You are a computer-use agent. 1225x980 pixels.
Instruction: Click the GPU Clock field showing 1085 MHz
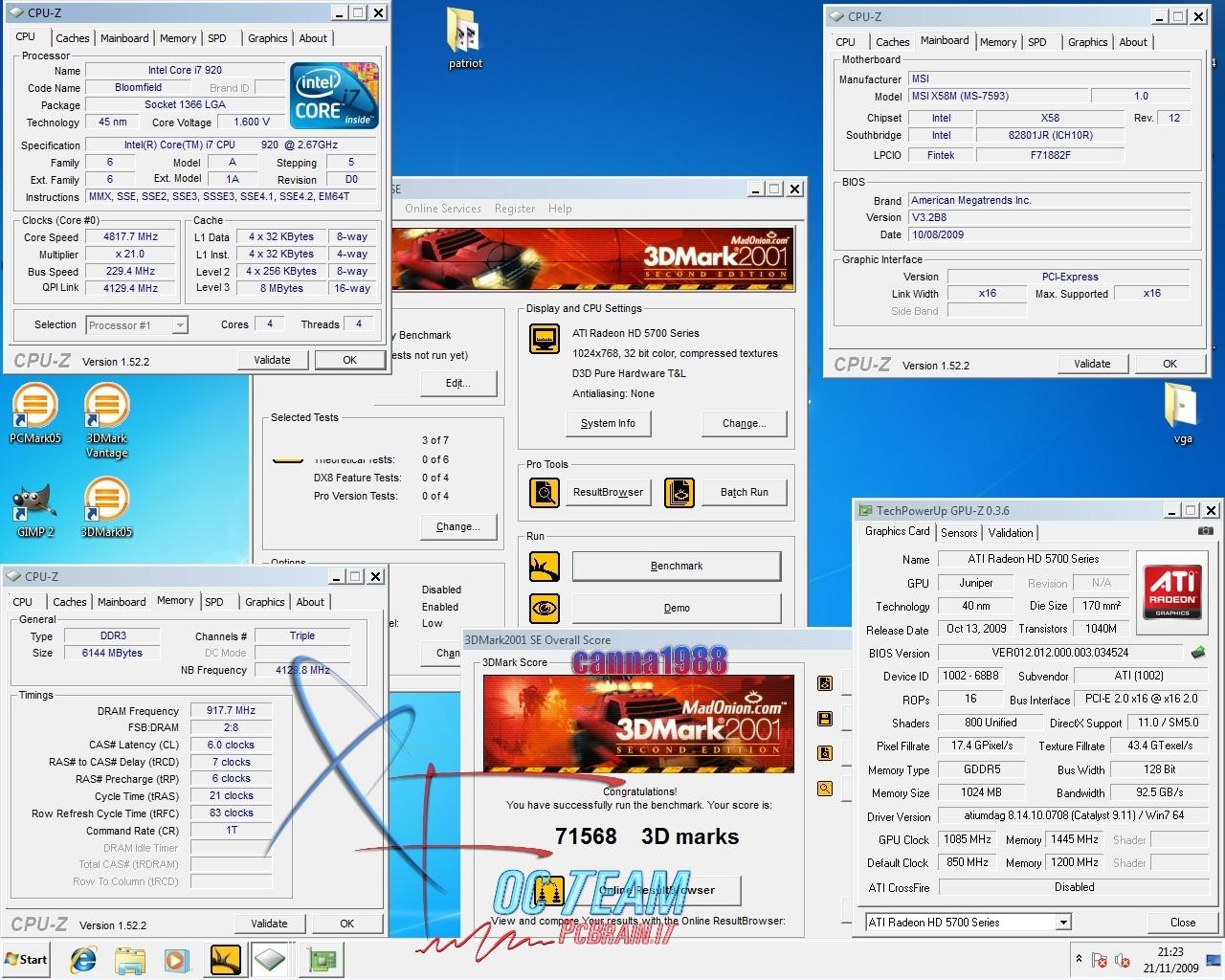(x=968, y=839)
